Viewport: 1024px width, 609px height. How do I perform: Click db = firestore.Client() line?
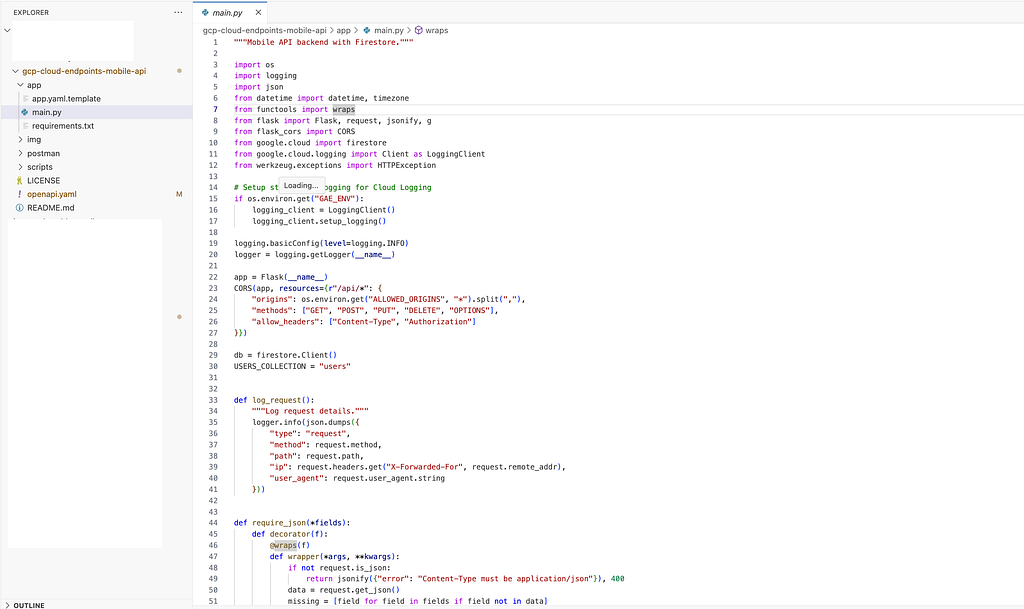pyautogui.click(x=285, y=355)
